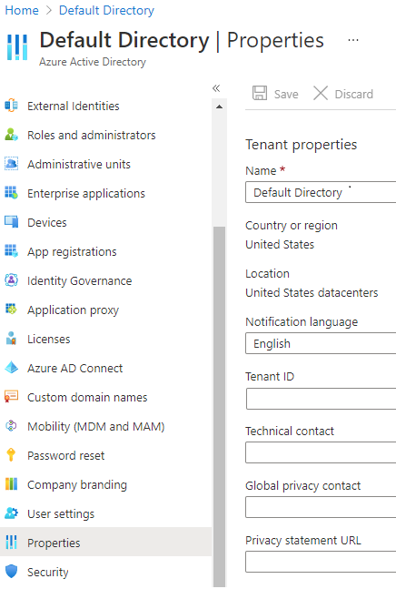Click the Azure Active Directory header logo
This screenshot has width=396, height=589.
coord(17,47)
